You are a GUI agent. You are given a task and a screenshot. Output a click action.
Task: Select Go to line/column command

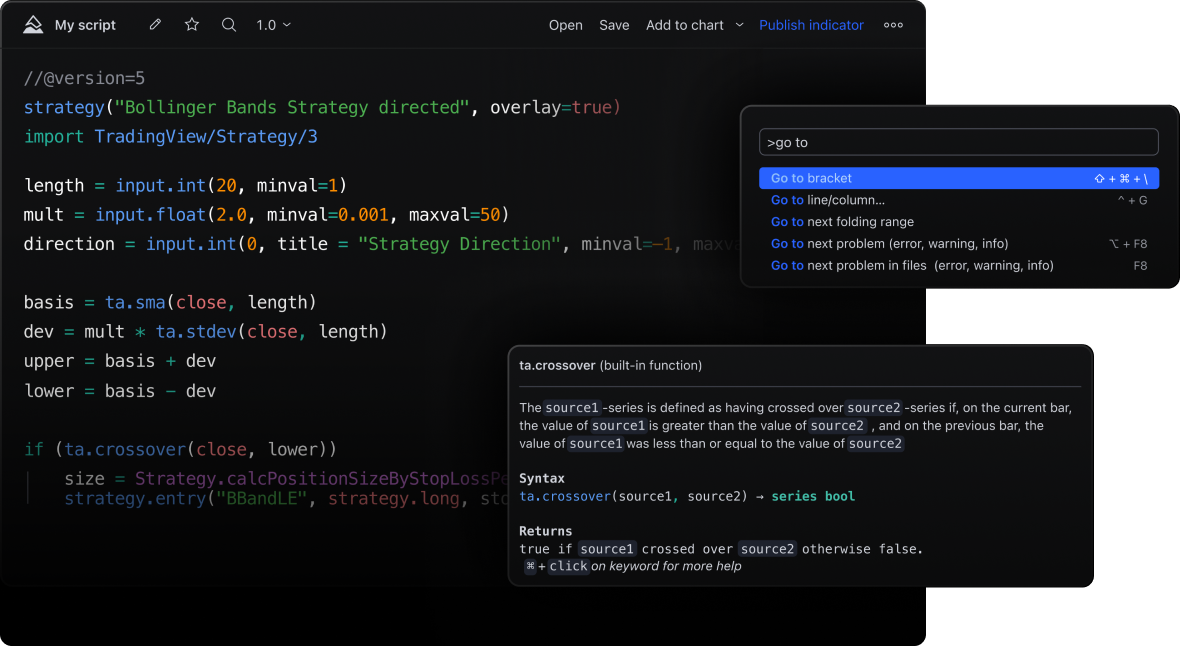tap(958, 200)
